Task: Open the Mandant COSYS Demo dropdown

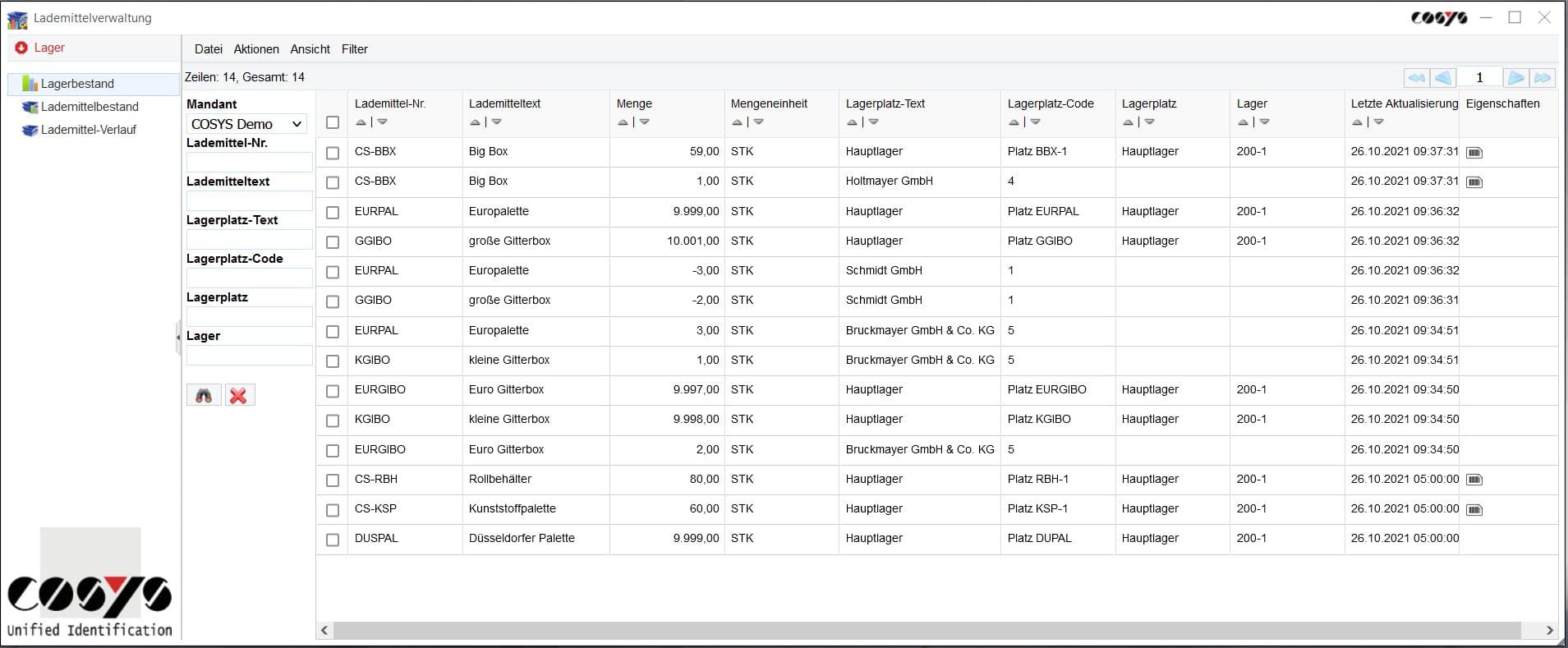Action: pos(246,124)
